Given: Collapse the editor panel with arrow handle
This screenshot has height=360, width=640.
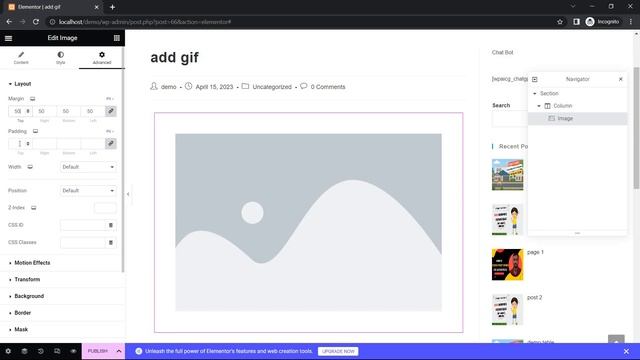Looking at the screenshot, I should tap(128, 194).
